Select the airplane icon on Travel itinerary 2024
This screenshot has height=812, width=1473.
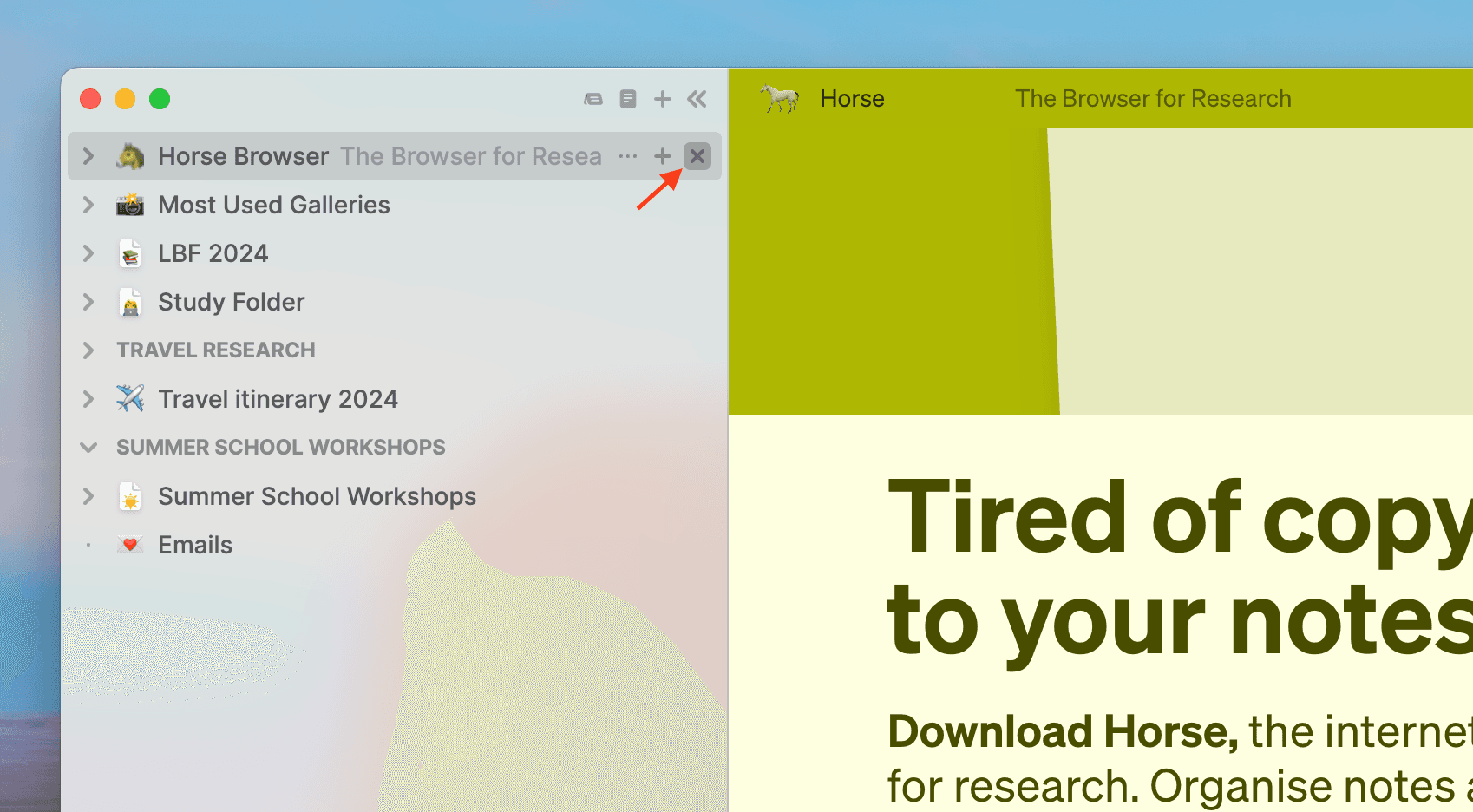[x=130, y=398]
